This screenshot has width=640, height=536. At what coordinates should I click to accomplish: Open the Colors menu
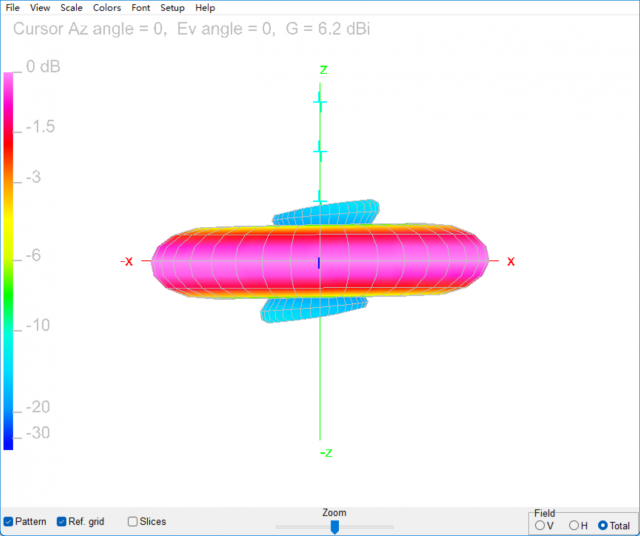tap(107, 8)
